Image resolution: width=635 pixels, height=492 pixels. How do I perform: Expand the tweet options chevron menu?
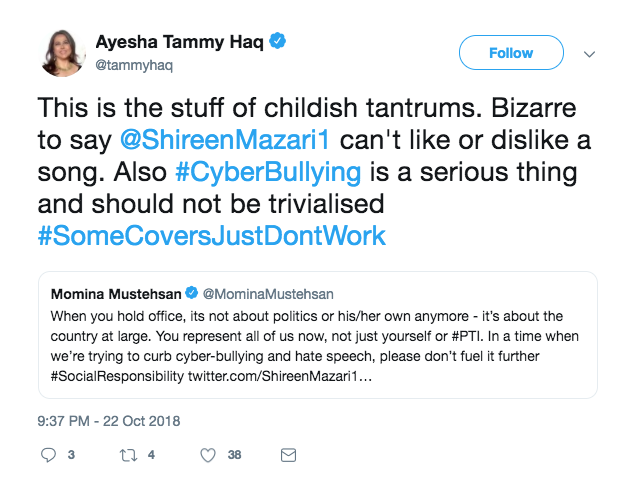[x=589, y=53]
